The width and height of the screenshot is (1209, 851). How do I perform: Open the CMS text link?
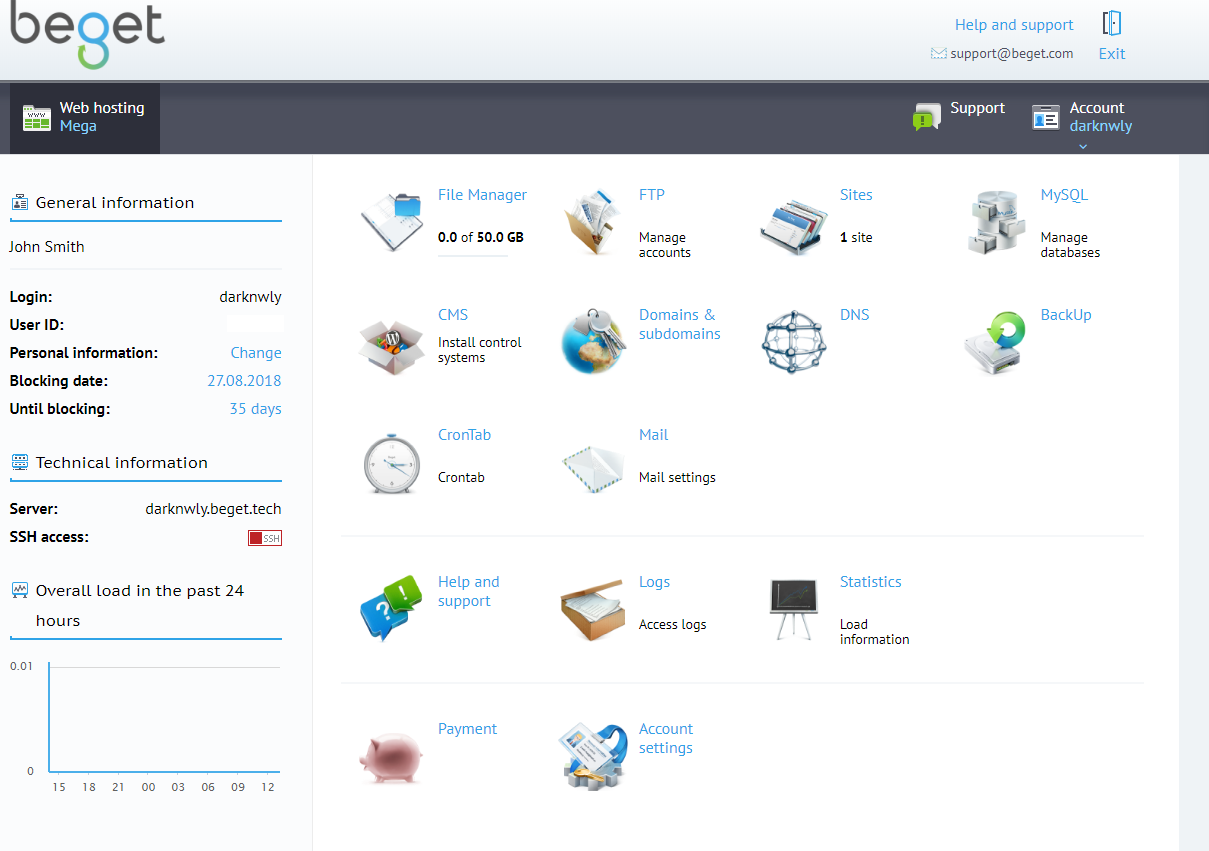click(453, 315)
